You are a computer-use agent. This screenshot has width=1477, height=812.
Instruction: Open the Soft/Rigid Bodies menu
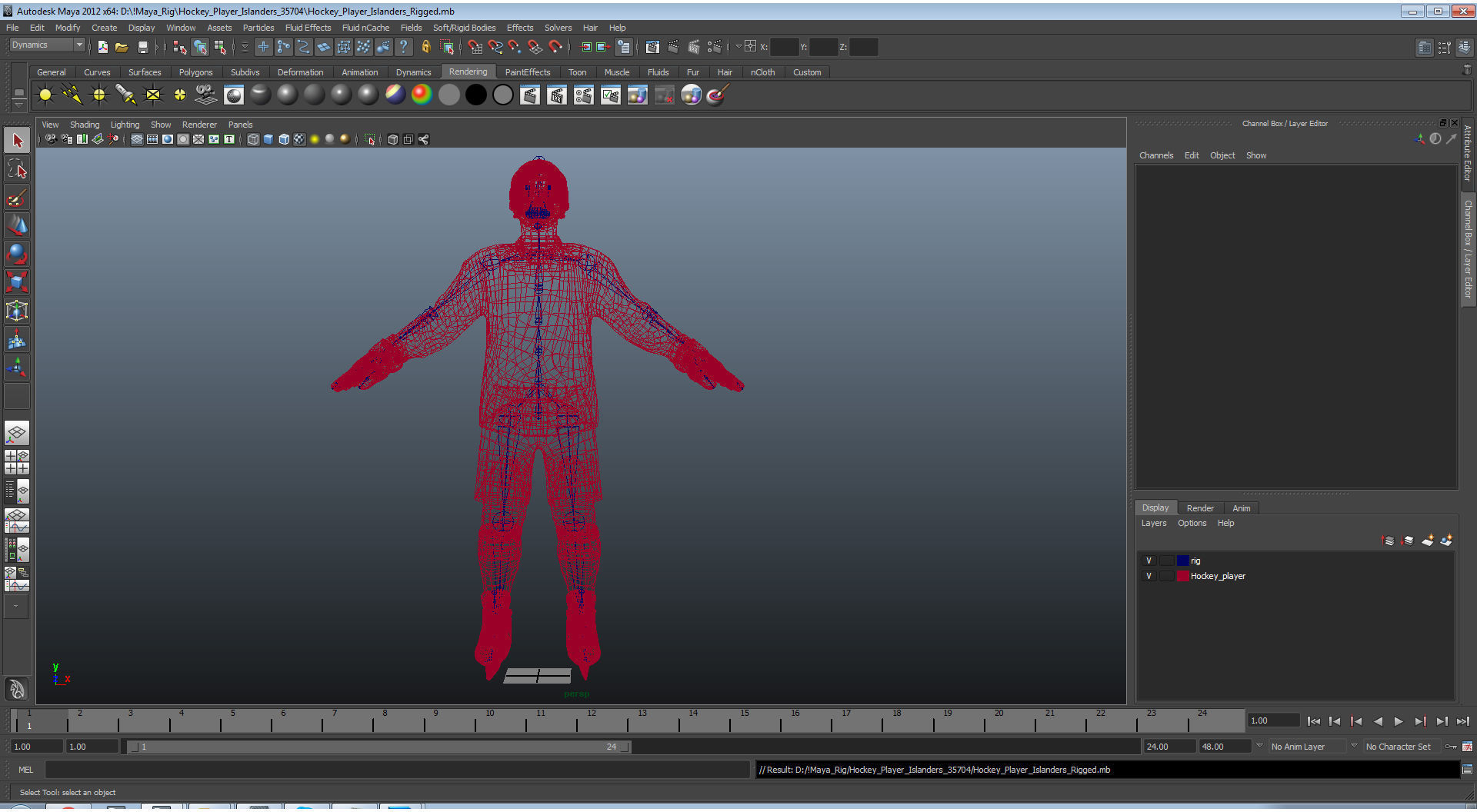[x=464, y=28]
